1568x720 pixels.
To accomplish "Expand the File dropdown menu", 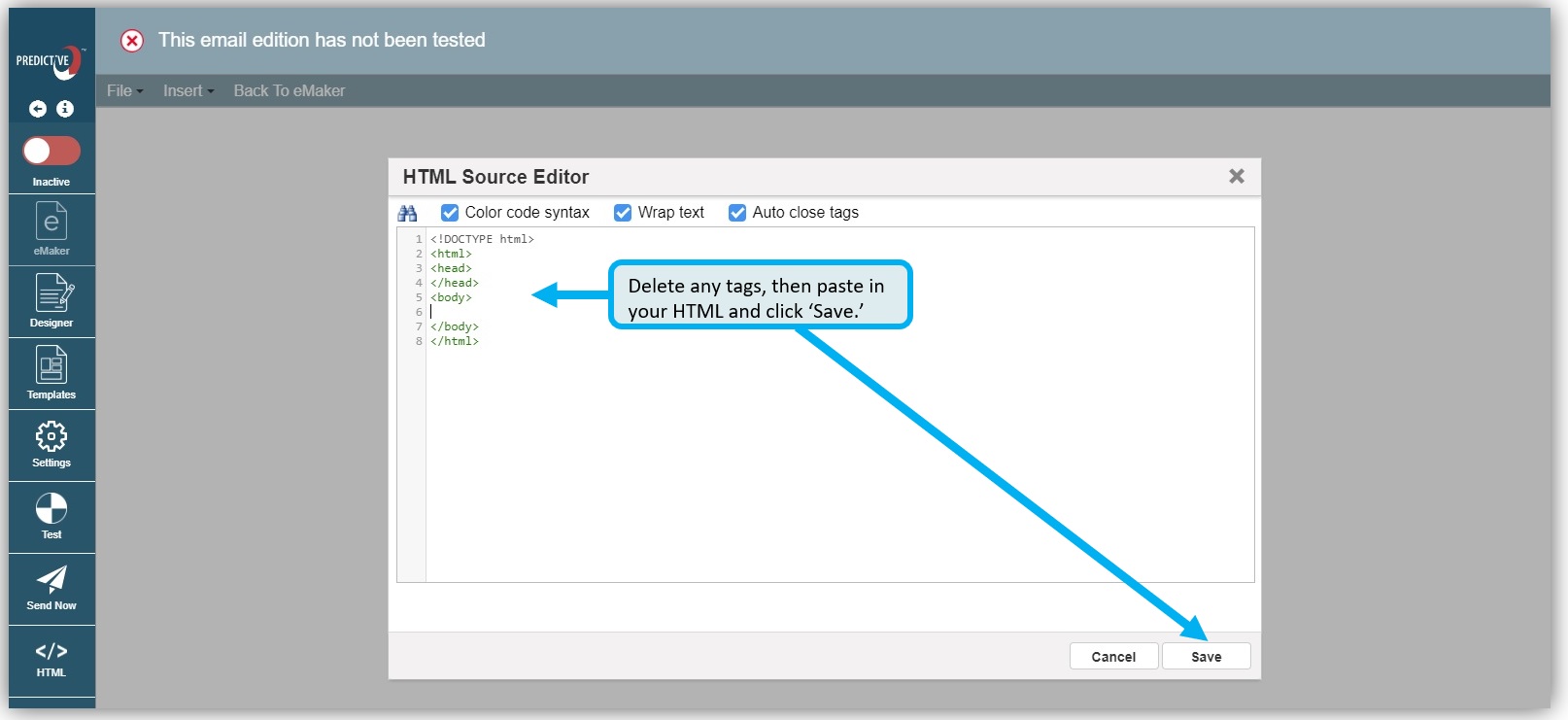I will coord(124,90).
